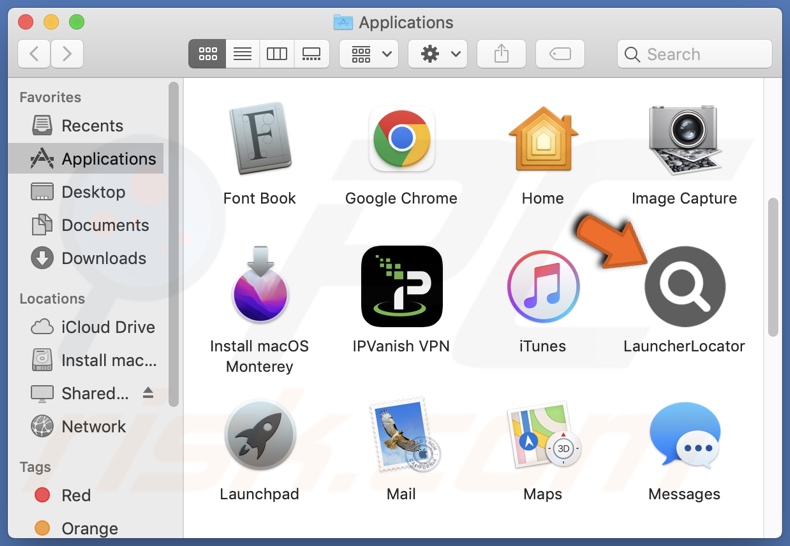Select the LauncherLocator app icon
The width and height of the screenshot is (790, 546).
tap(685, 286)
